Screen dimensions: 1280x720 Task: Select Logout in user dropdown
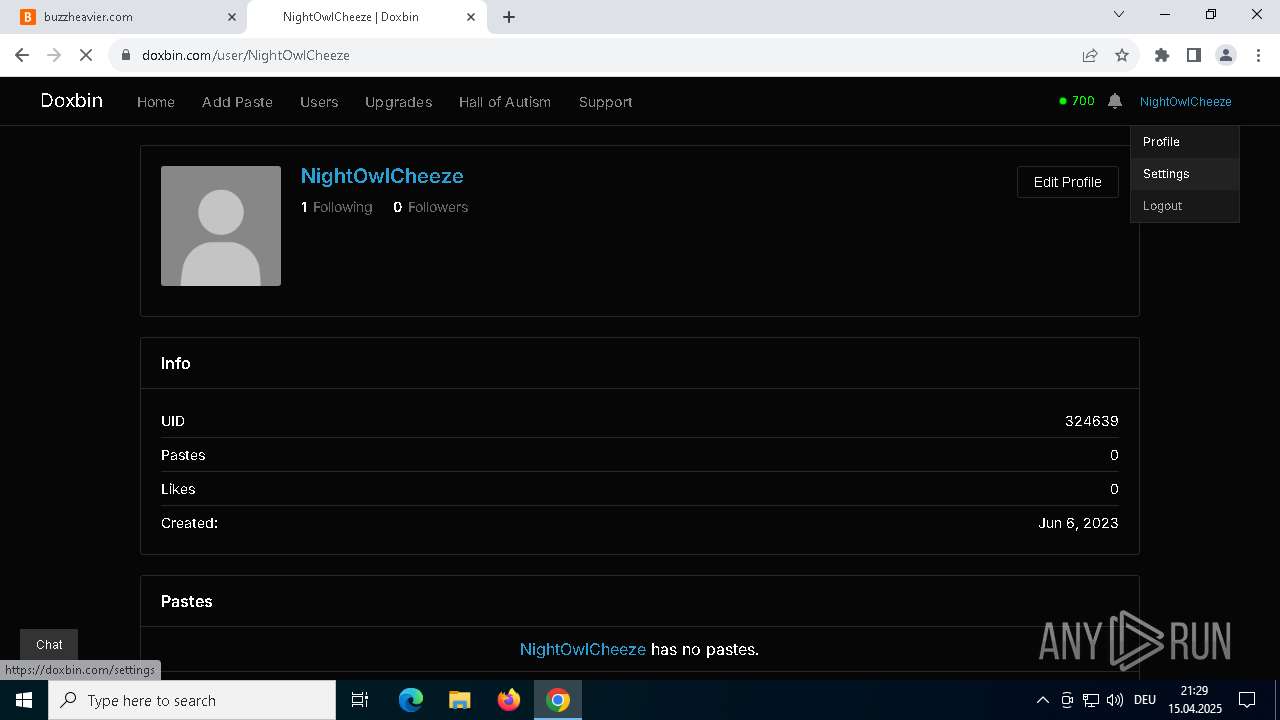1185,206
